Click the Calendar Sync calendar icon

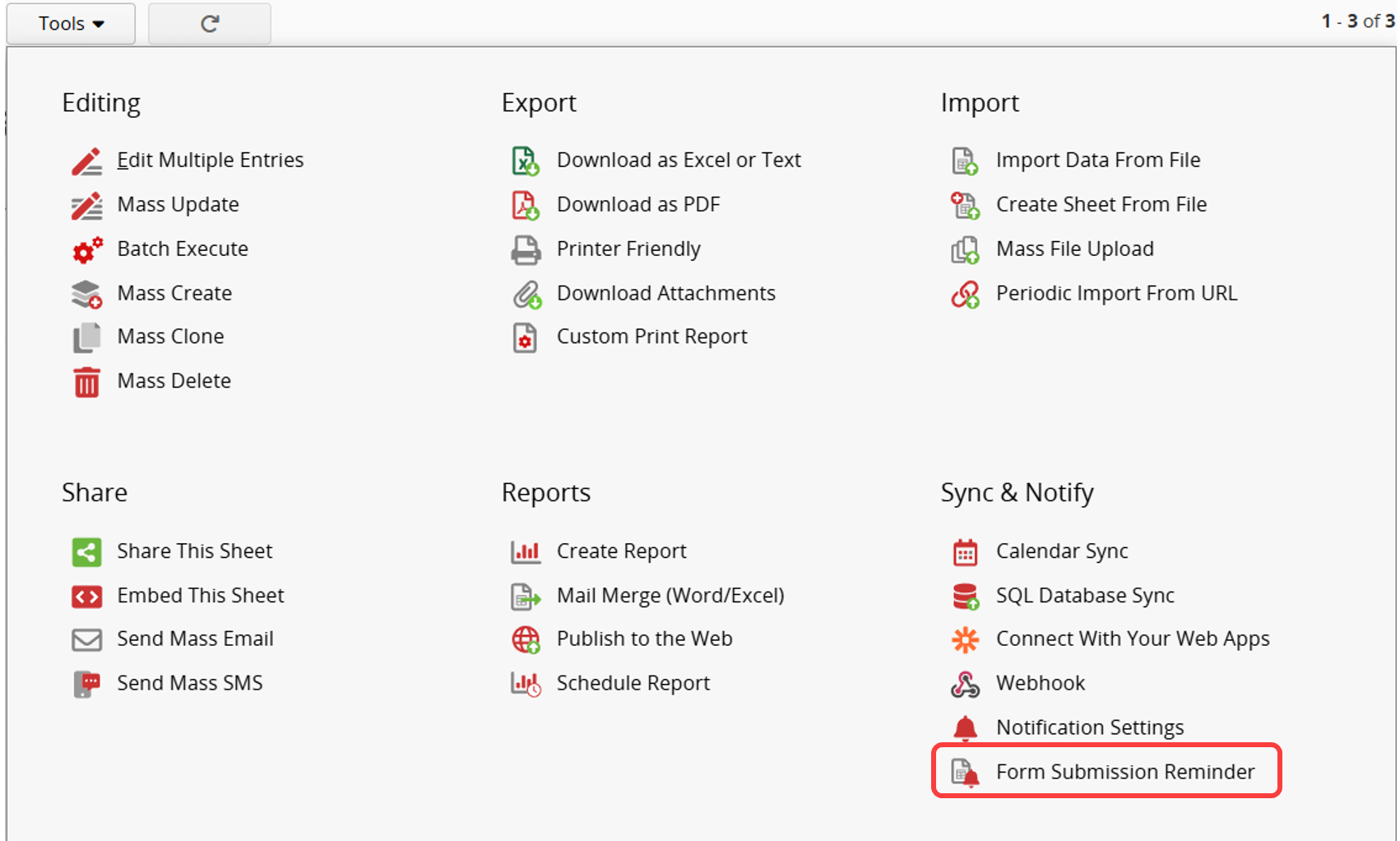point(965,551)
